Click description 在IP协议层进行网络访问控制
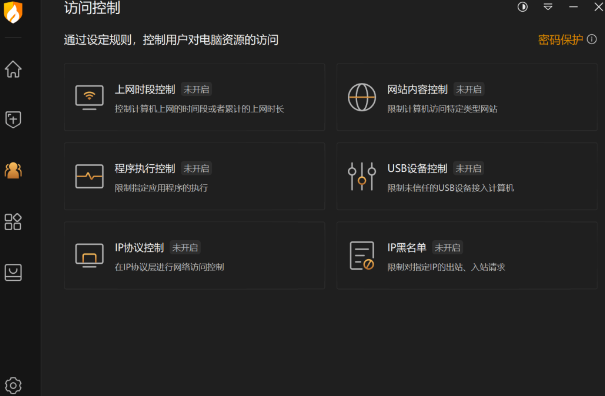The image size is (605, 396). tap(169, 267)
